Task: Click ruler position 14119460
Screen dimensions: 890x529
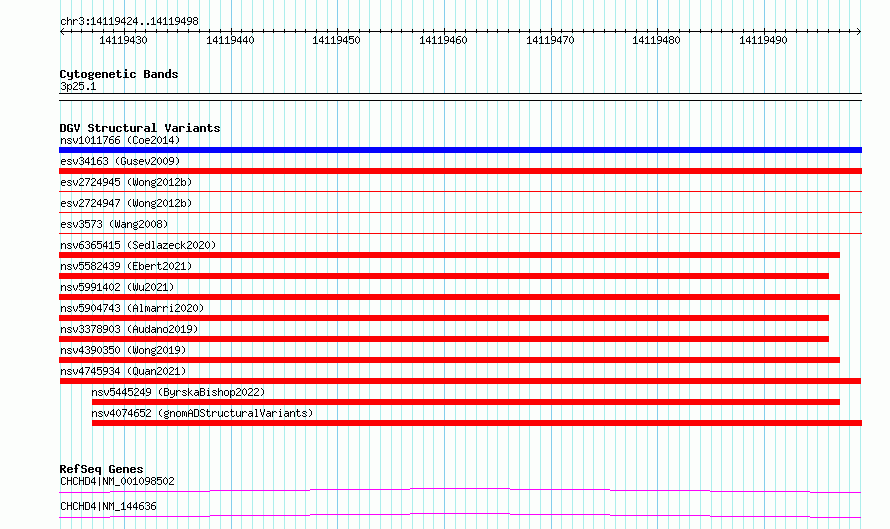Action: [x=443, y=40]
